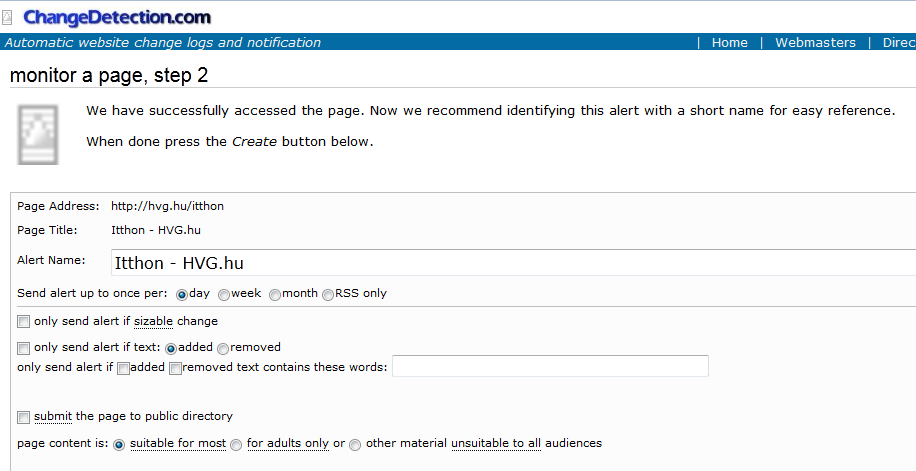Select the month alert frequency
The image size is (916, 471).
[x=275, y=295]
